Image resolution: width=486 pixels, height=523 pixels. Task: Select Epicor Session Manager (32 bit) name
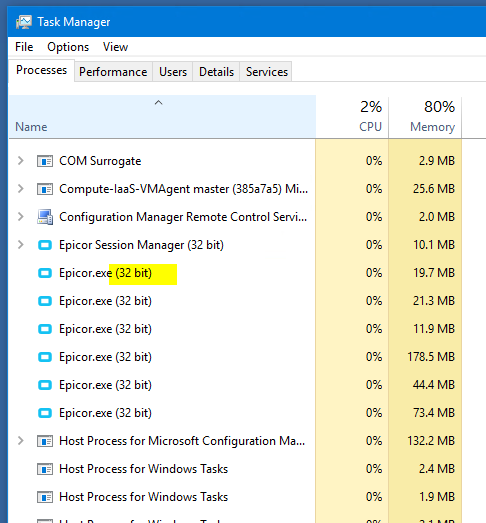[141, 245]
